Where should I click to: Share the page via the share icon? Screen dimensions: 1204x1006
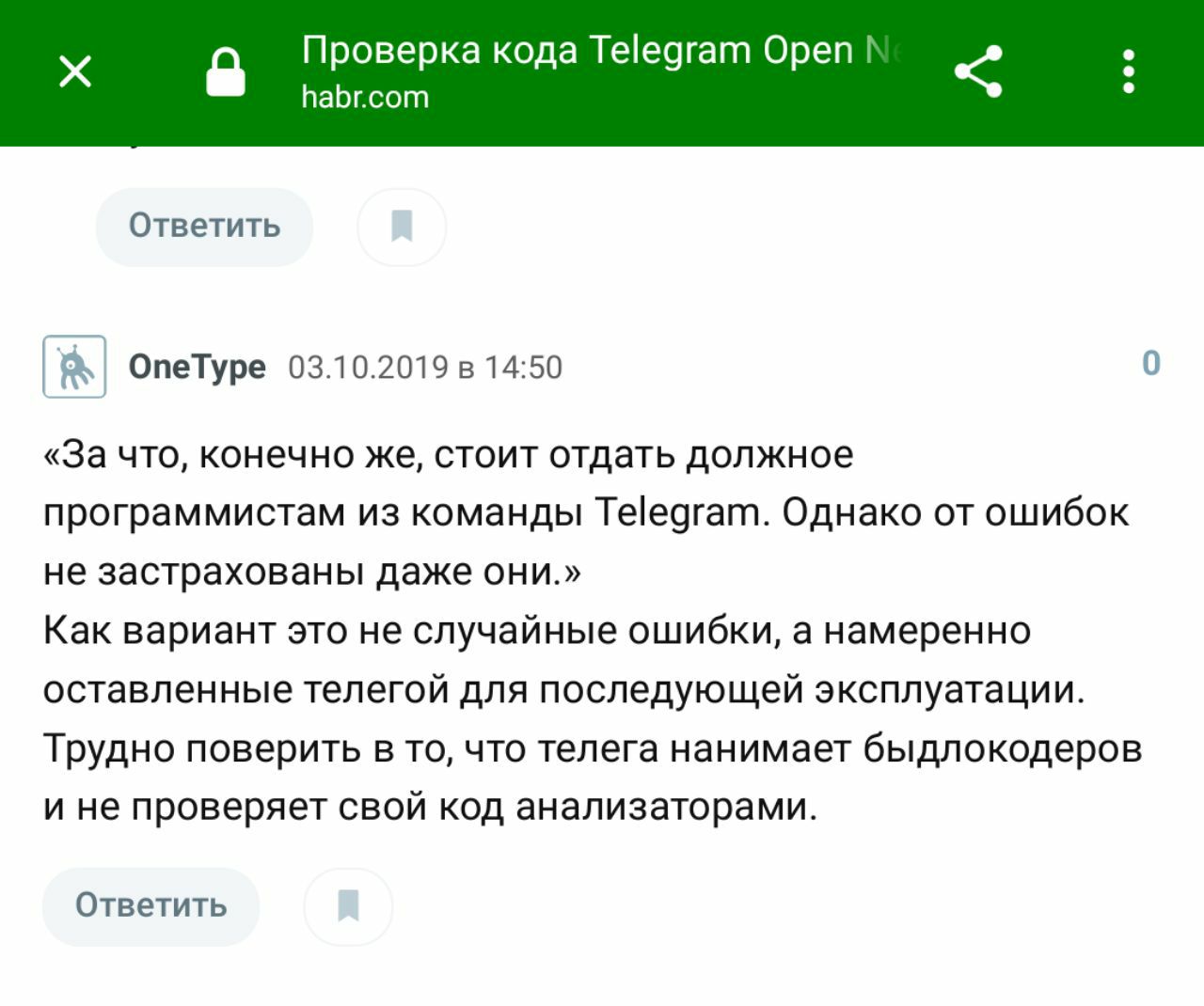point(978,71)
